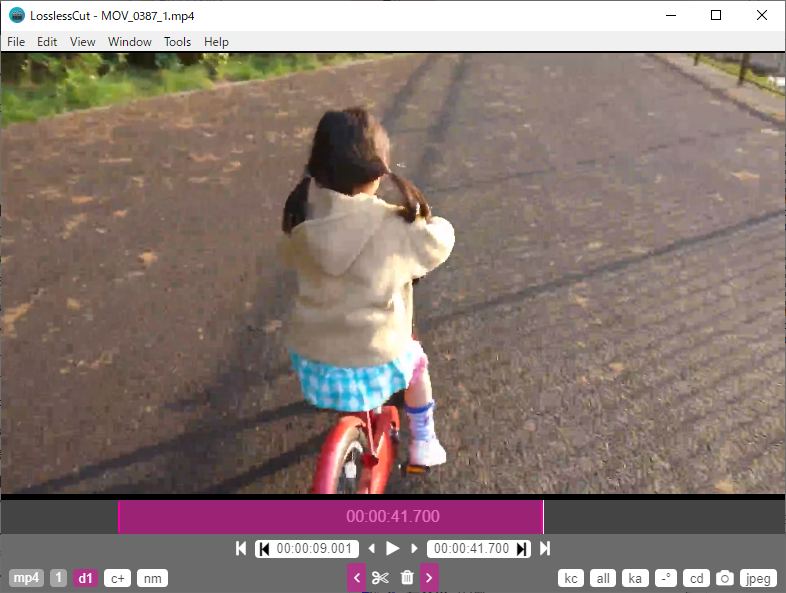Open the View menu

point(83,42)
